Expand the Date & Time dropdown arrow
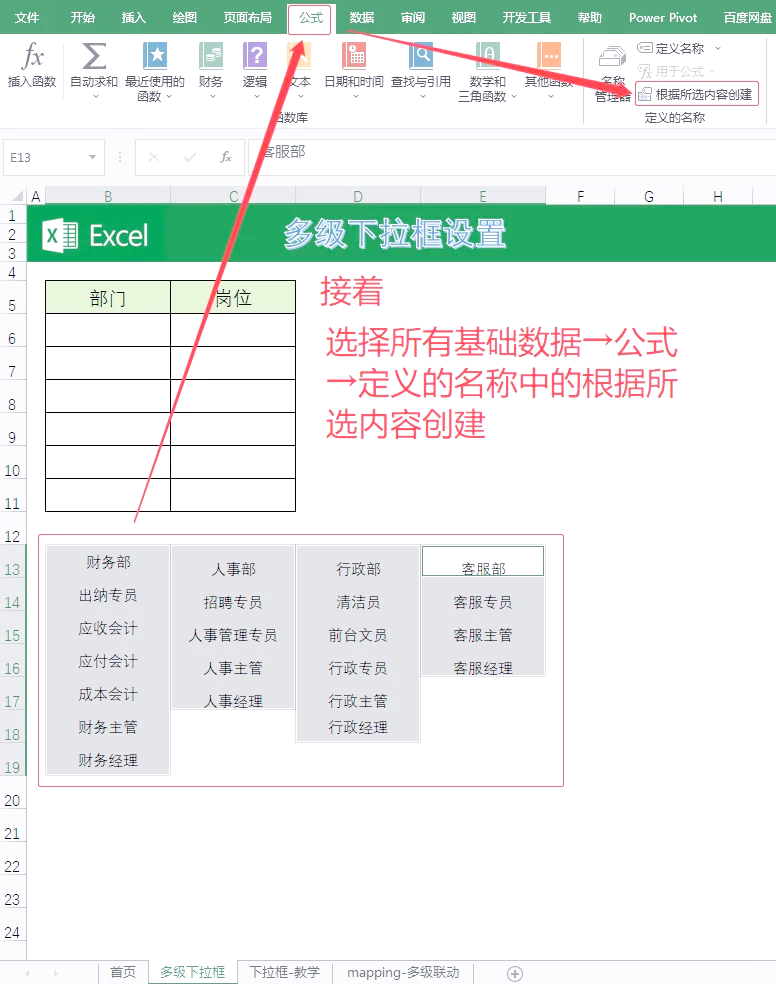The width and height of the screenshot is (776, 984). point(356,97)
